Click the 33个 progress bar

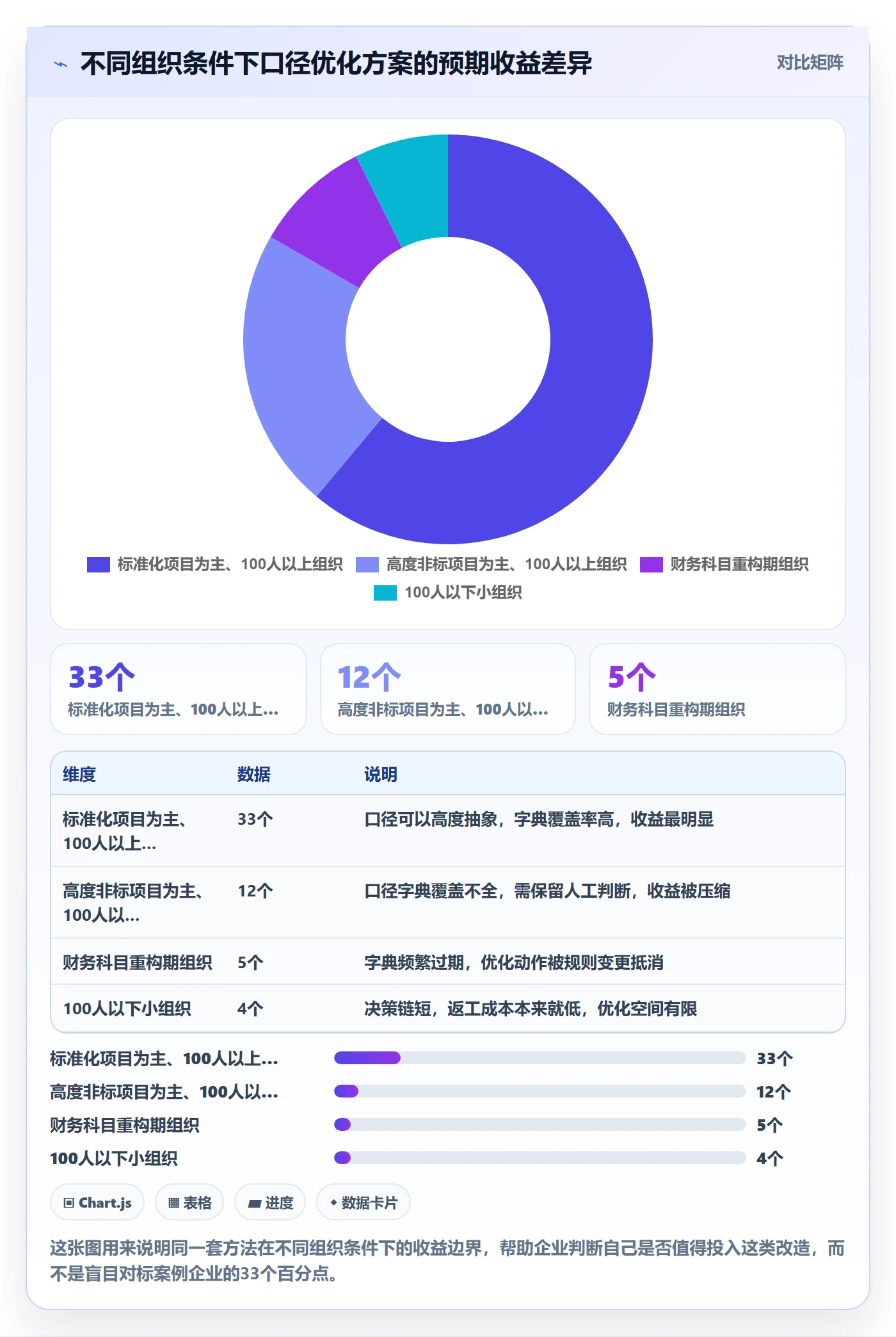point(540,1058)
